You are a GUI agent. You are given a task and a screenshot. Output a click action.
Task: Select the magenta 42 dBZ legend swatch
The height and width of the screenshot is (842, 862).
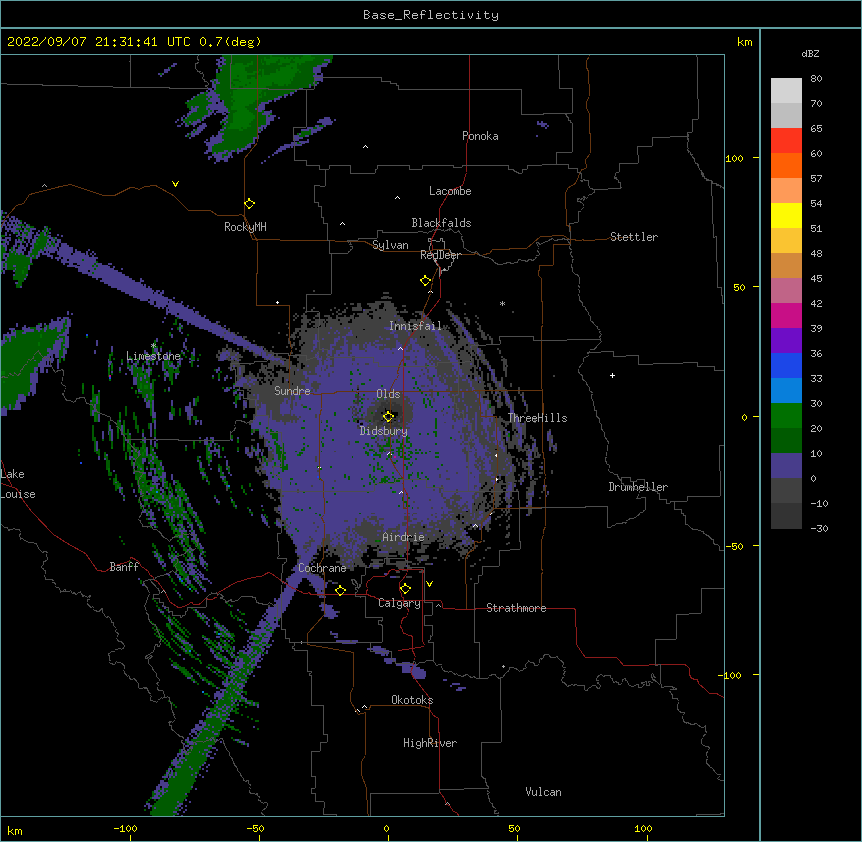(786, 315)
